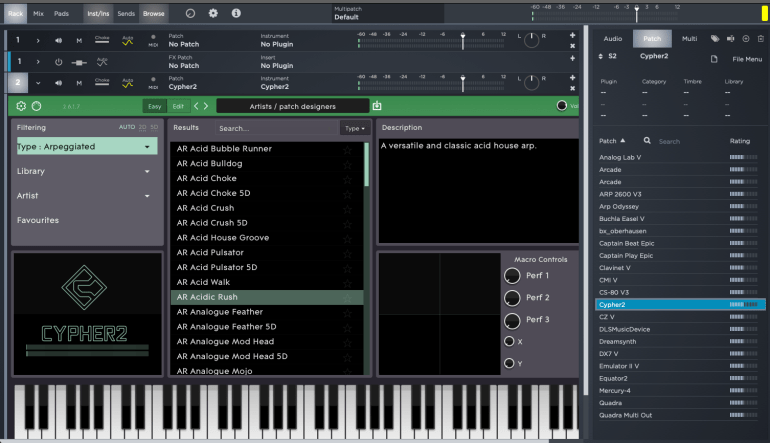770x443 pixels.
Task: Collapse Cypher2 track with down chevron
Action: 38,83
